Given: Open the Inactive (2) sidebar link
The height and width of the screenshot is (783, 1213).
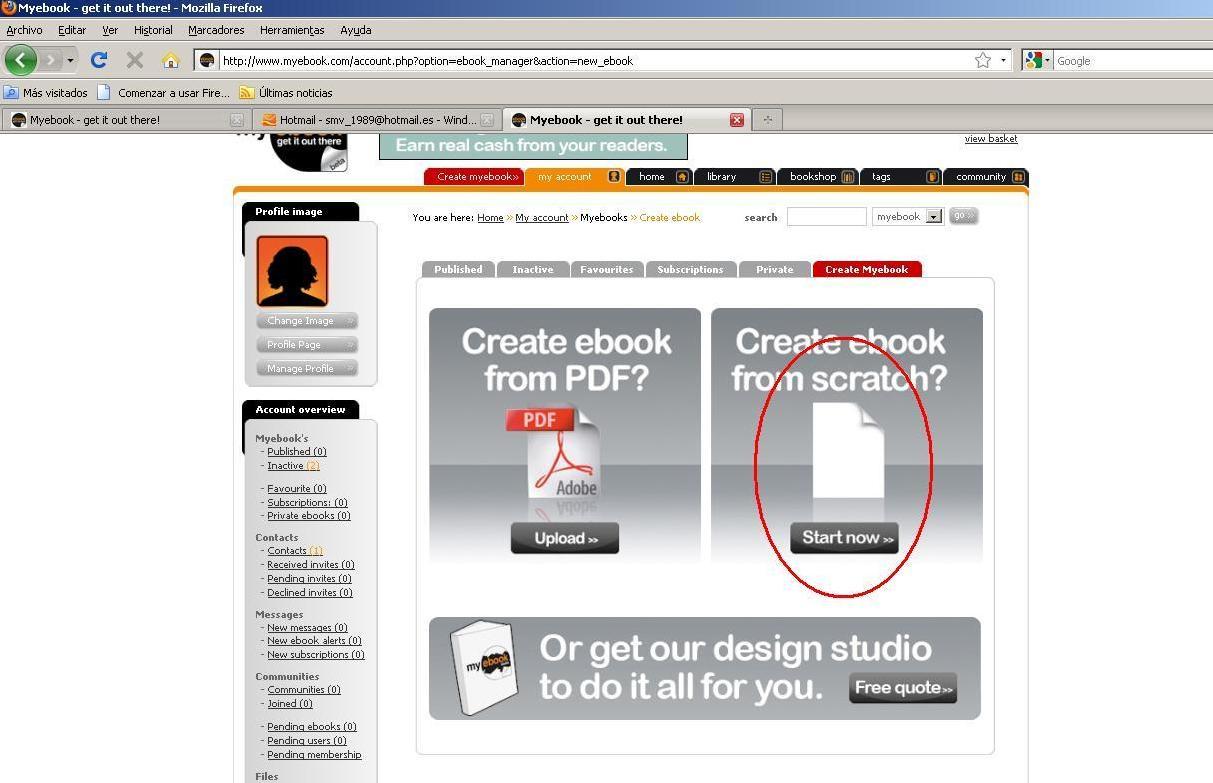Looking at the screenshot, I should tap(293, 466).
